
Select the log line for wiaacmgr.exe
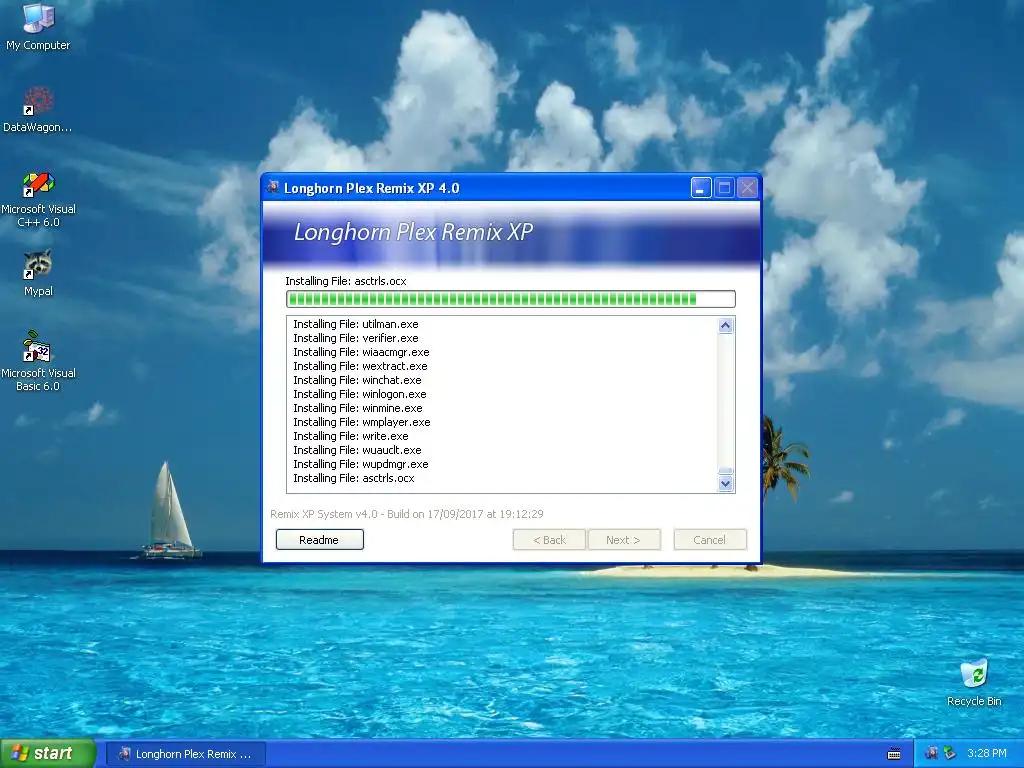pyautogui.click(x=361, y=352)
